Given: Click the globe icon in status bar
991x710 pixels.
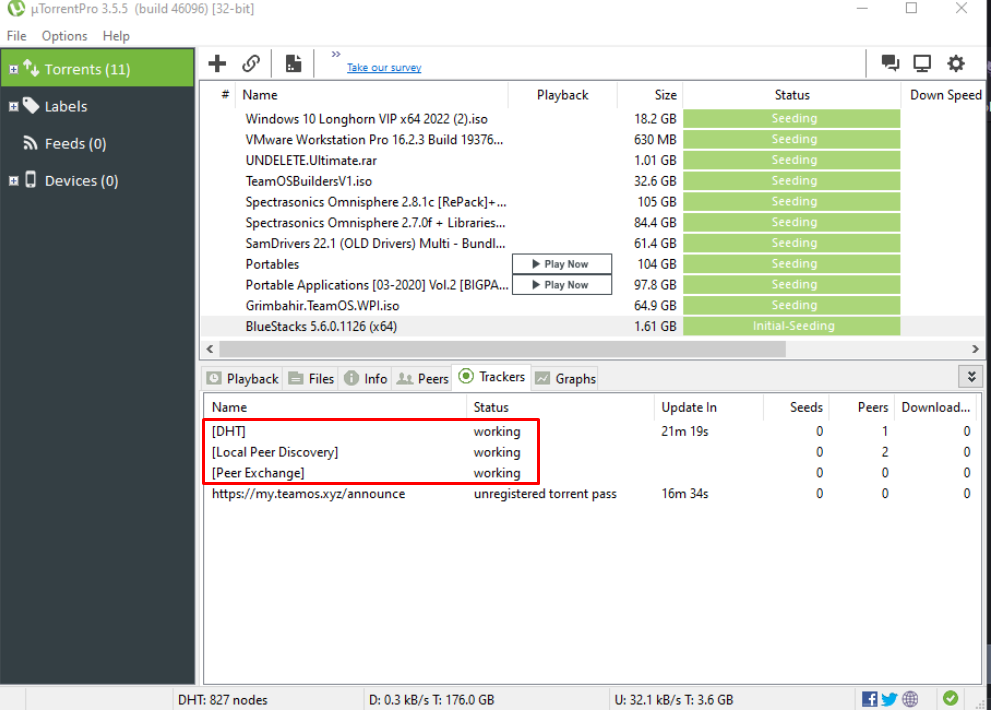Looking at the screenshot, I should [x=910, y=699].
